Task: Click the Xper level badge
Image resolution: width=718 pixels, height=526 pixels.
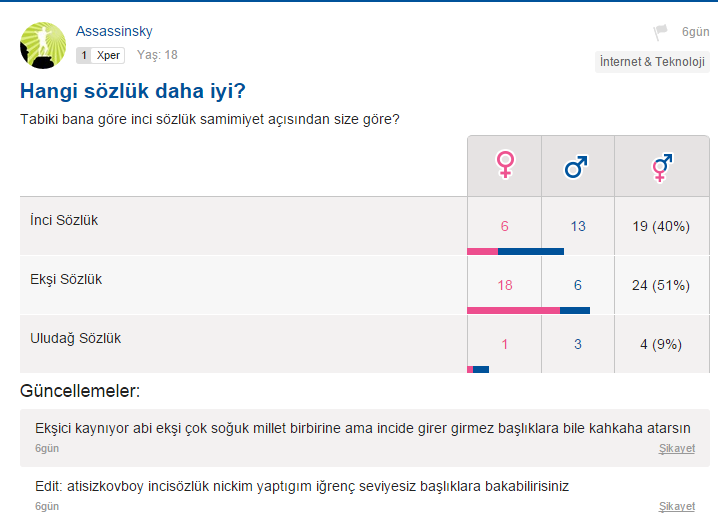Action: click(100, 55)
